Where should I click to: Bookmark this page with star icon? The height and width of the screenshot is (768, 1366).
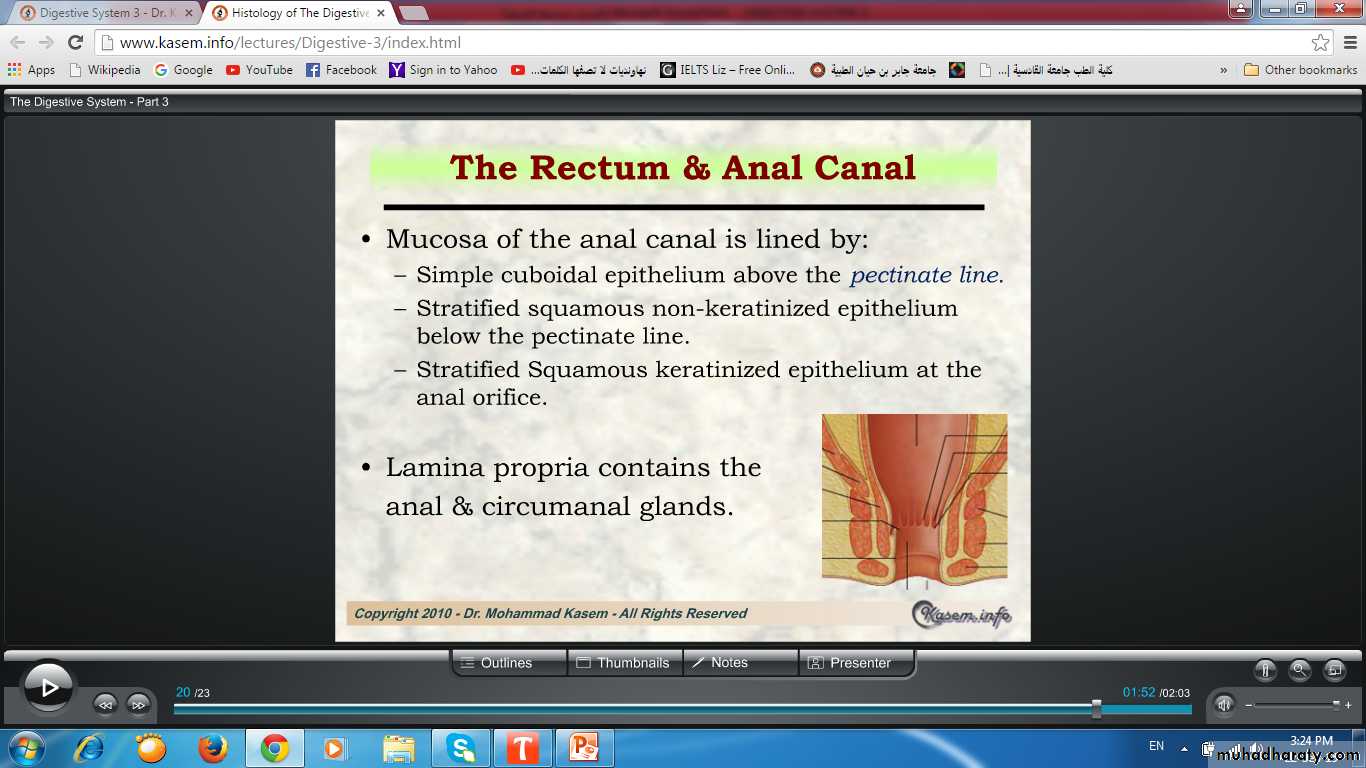[x=1320, y=43]
